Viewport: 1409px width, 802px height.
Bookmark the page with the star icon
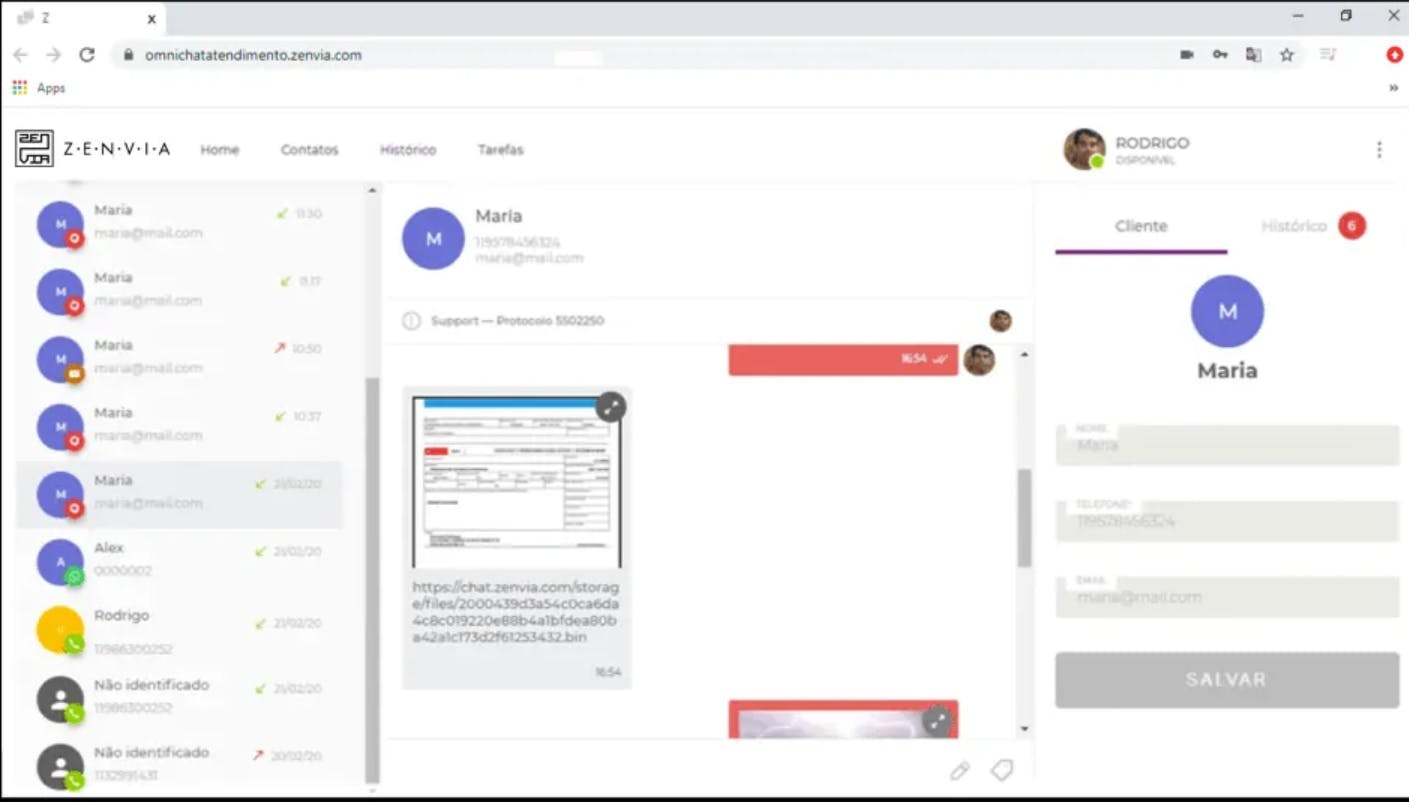[x=1287, y=55]
